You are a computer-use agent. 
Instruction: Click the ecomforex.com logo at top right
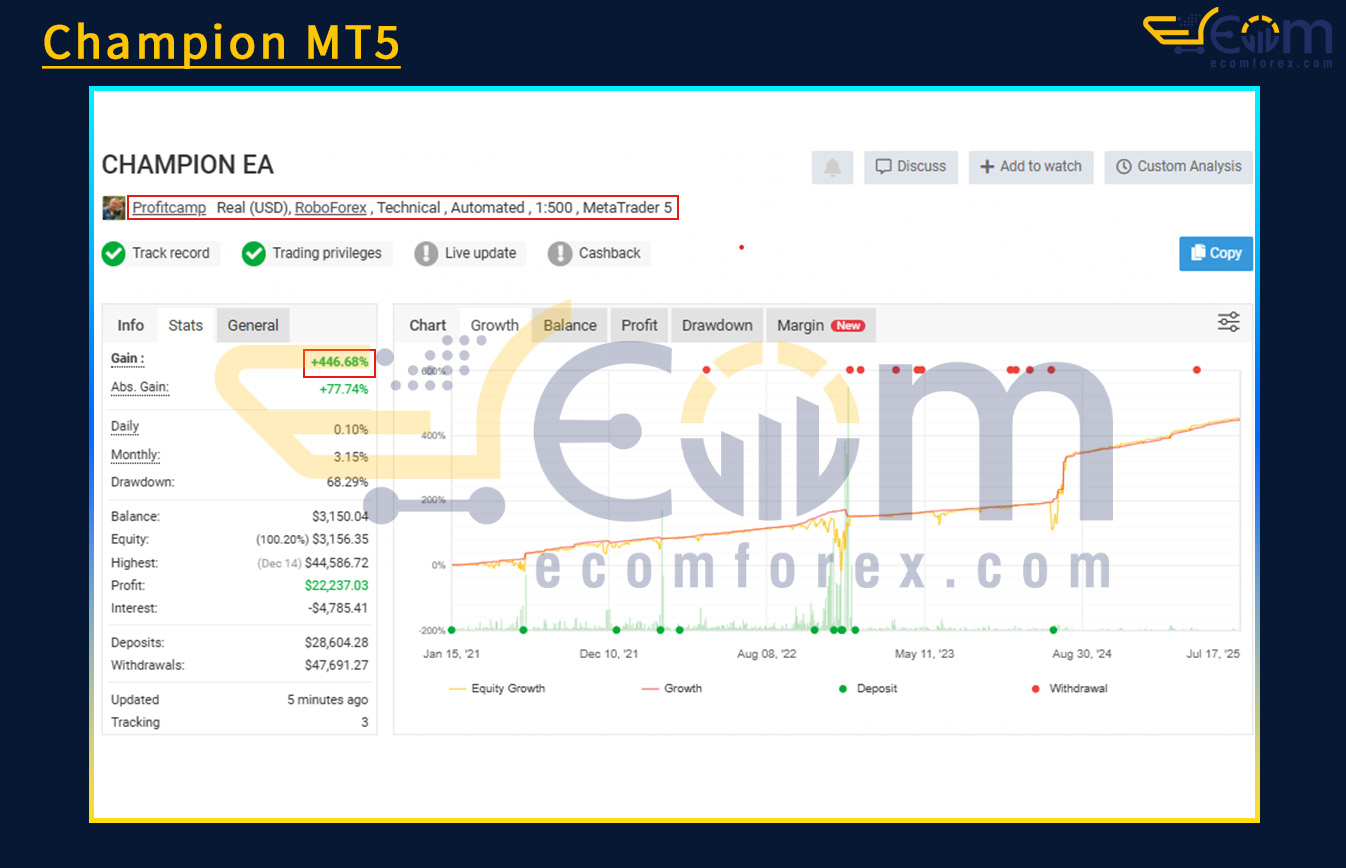coord(1238,38)
